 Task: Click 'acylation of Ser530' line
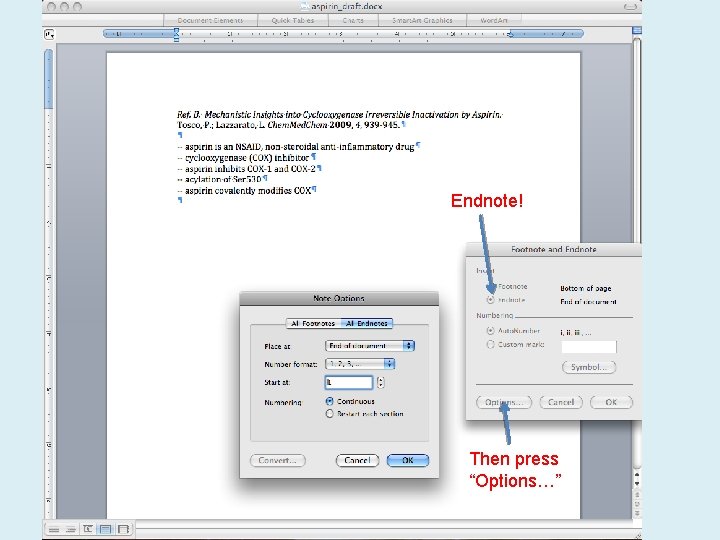219,180
